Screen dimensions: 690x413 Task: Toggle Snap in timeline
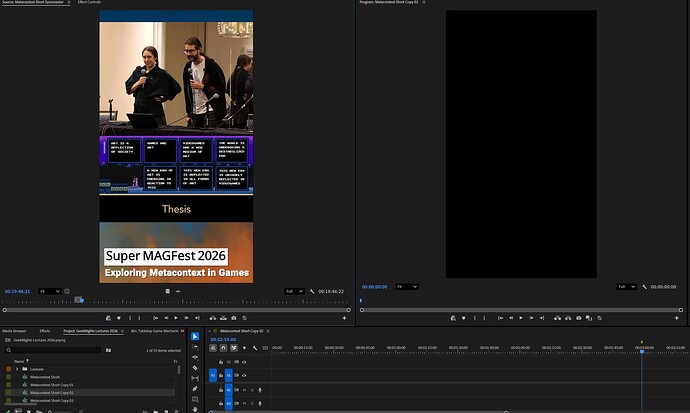coord(224,348)
